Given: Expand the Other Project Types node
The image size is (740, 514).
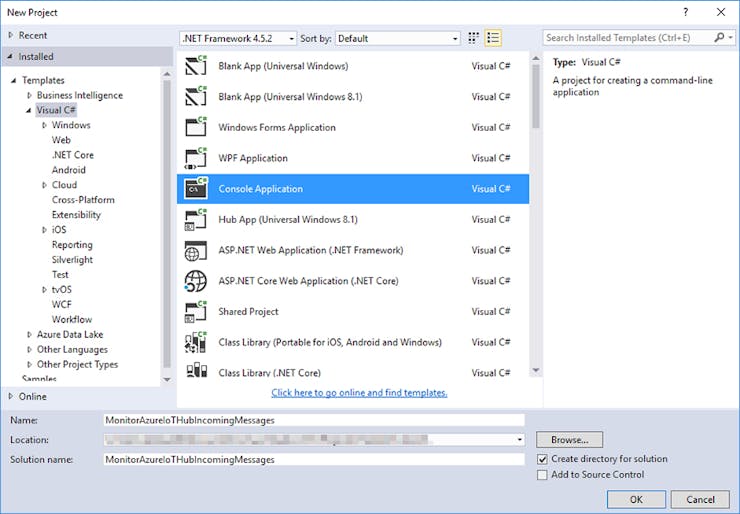Looking at the screenshot, I should coord(29,364).
